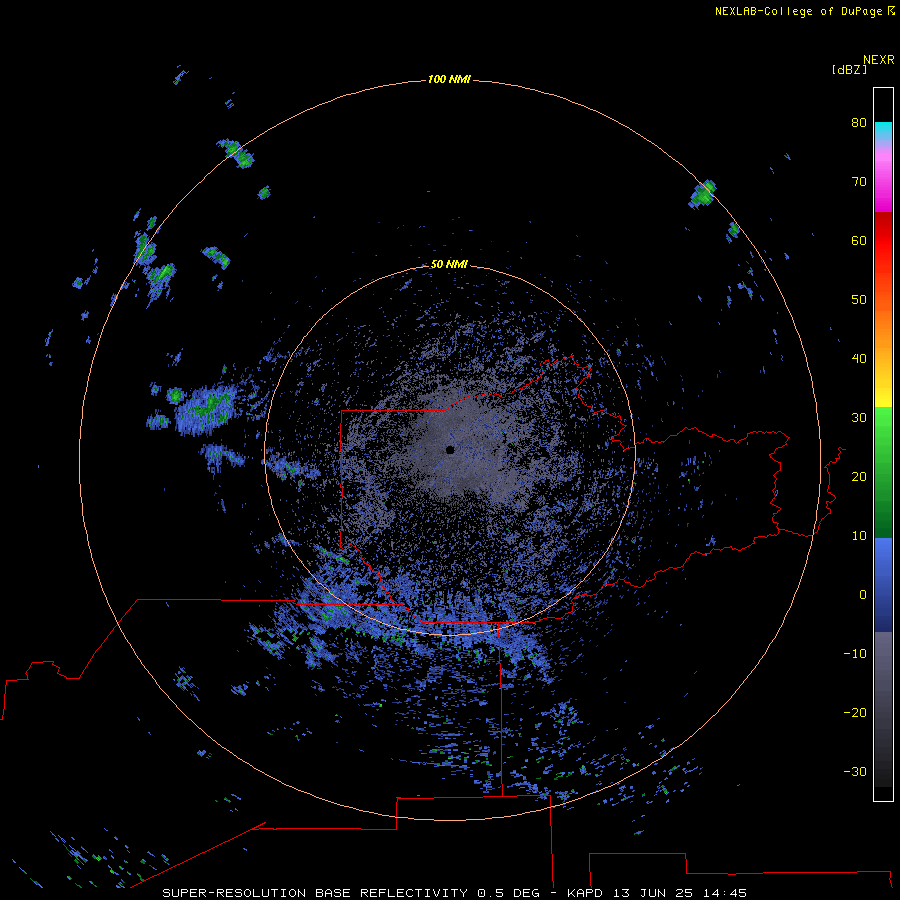Screen dimensions: 900x900
Task: Click the -30 value on dBZ scale
Action: (855, 772)
